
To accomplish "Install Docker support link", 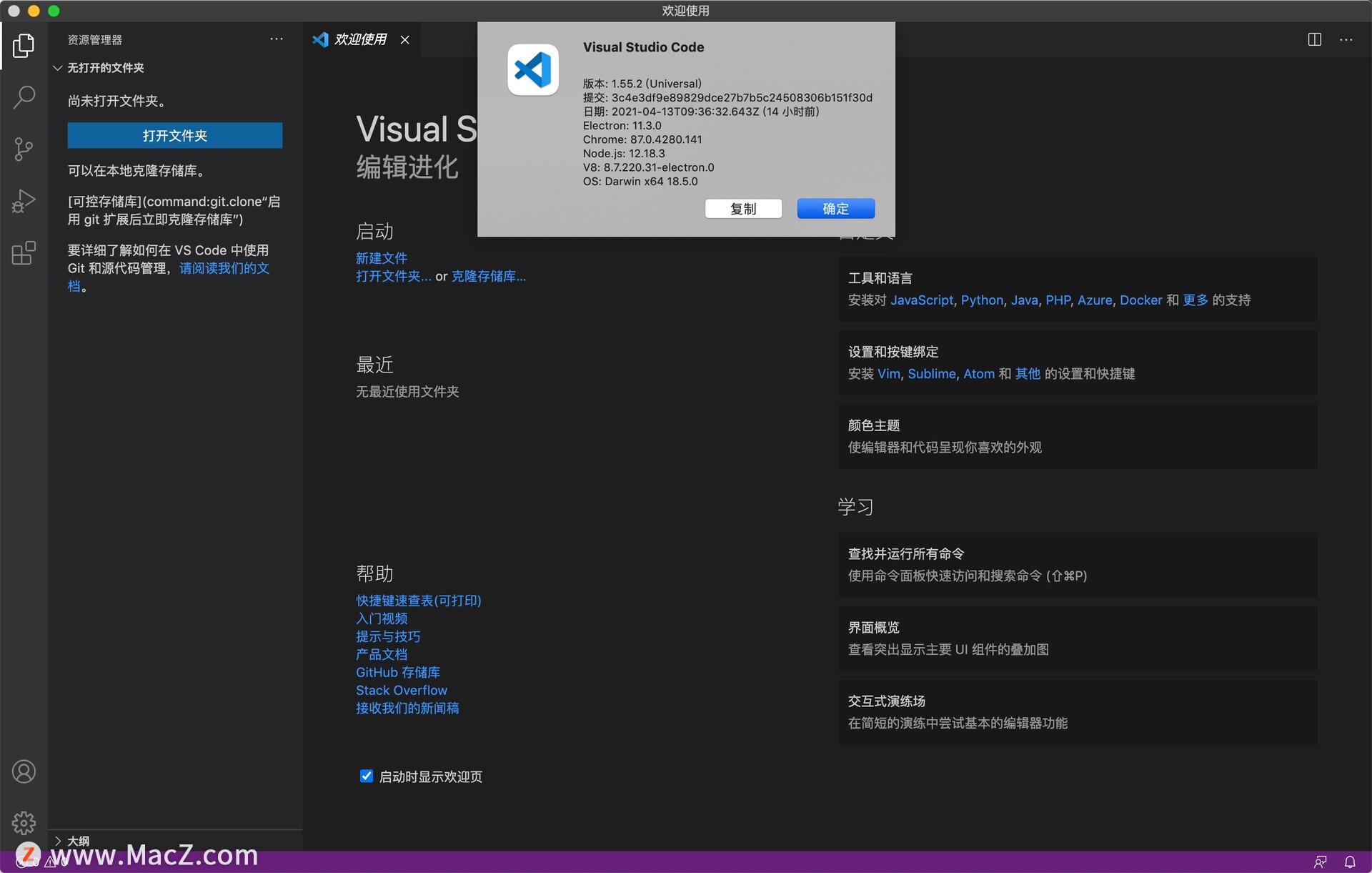I will [x=1140, y=300].
